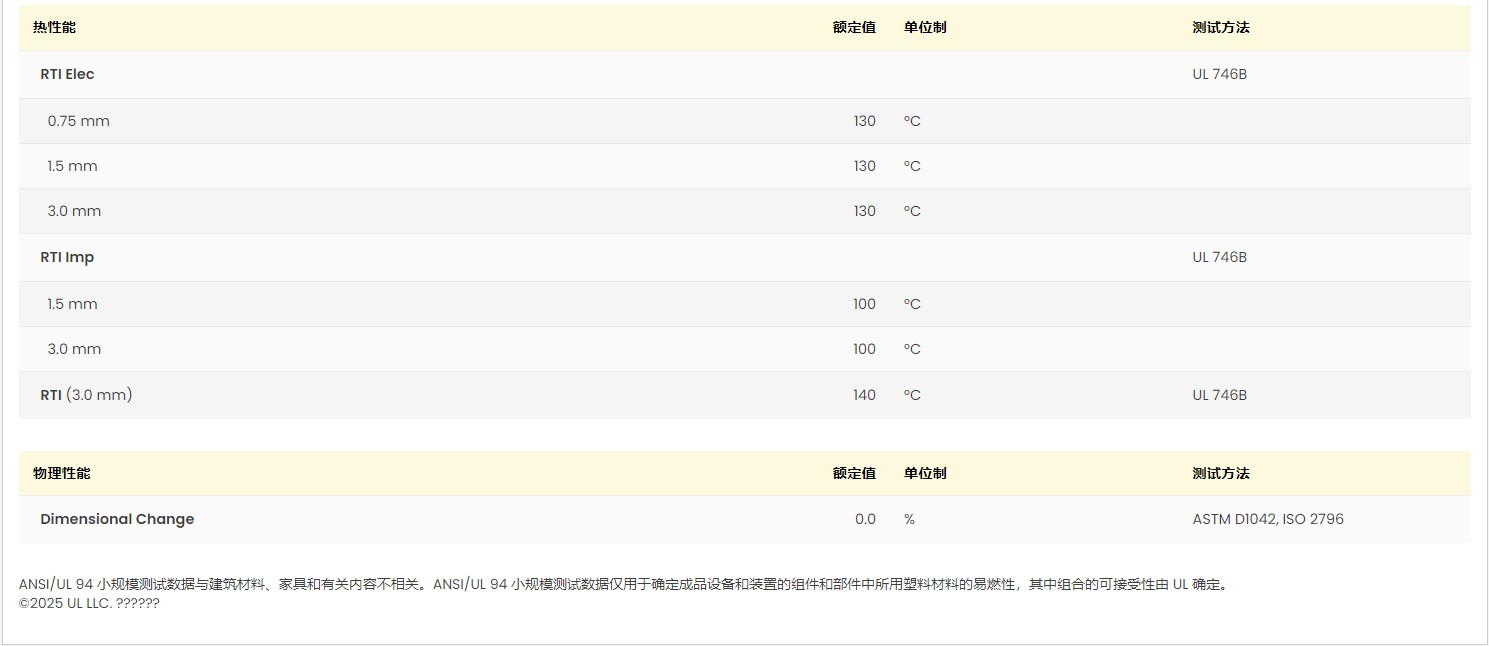Select the 0.75 mm row under RTI Elec
The width and height of the screenshot is (1489, 646).
click(x=744, y=121)
